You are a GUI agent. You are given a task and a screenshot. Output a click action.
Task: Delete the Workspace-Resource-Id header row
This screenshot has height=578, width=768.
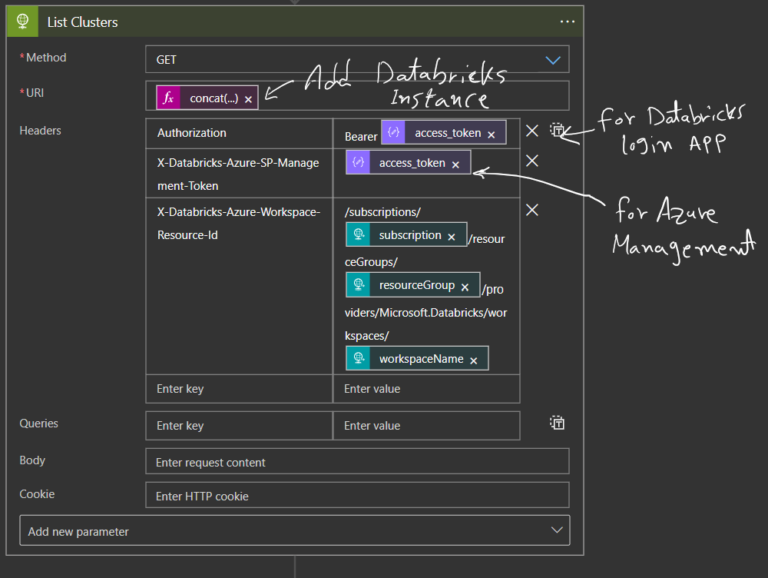pos(532,210)
